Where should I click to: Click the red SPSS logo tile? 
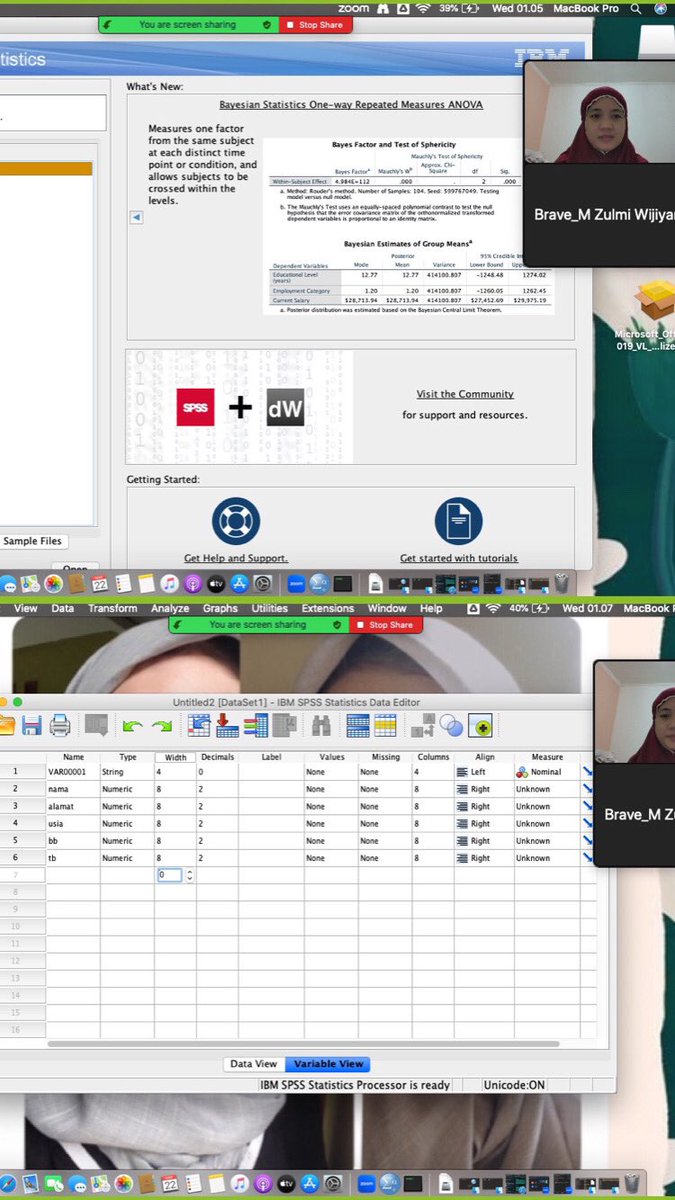[x=196, y=407]
